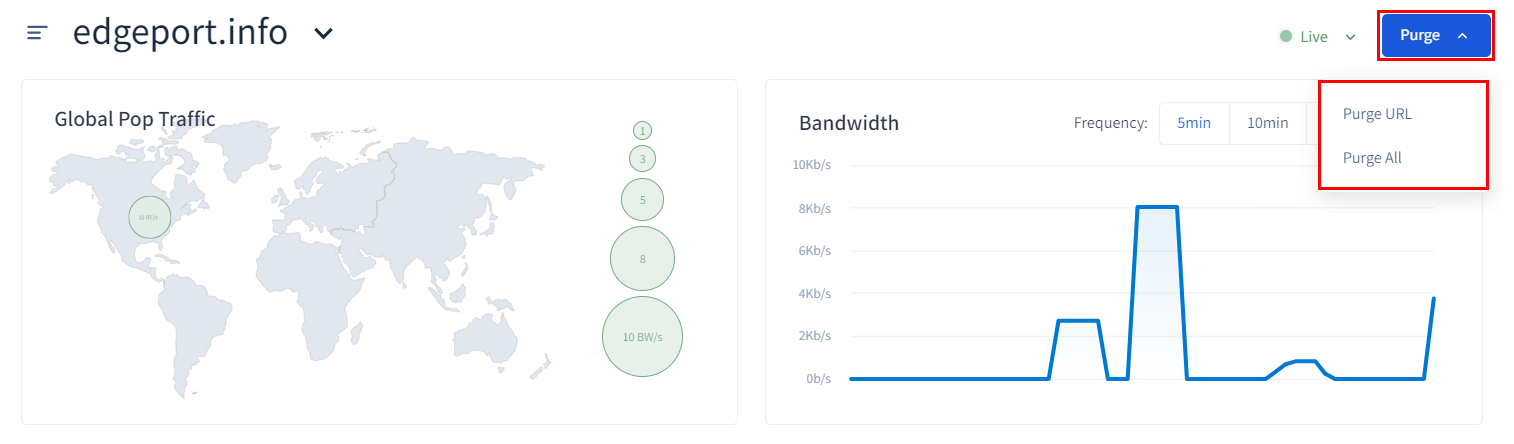Expand the domain chevron beside edgeport.info

click(323, 34)
